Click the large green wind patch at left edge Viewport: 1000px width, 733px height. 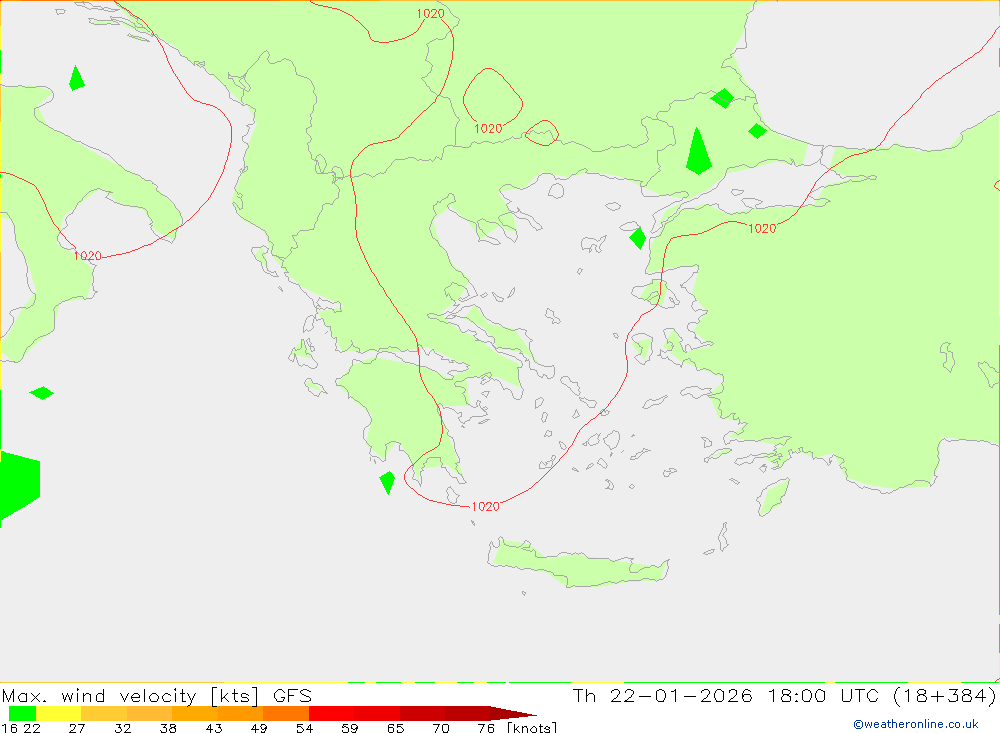coord(19,485)
